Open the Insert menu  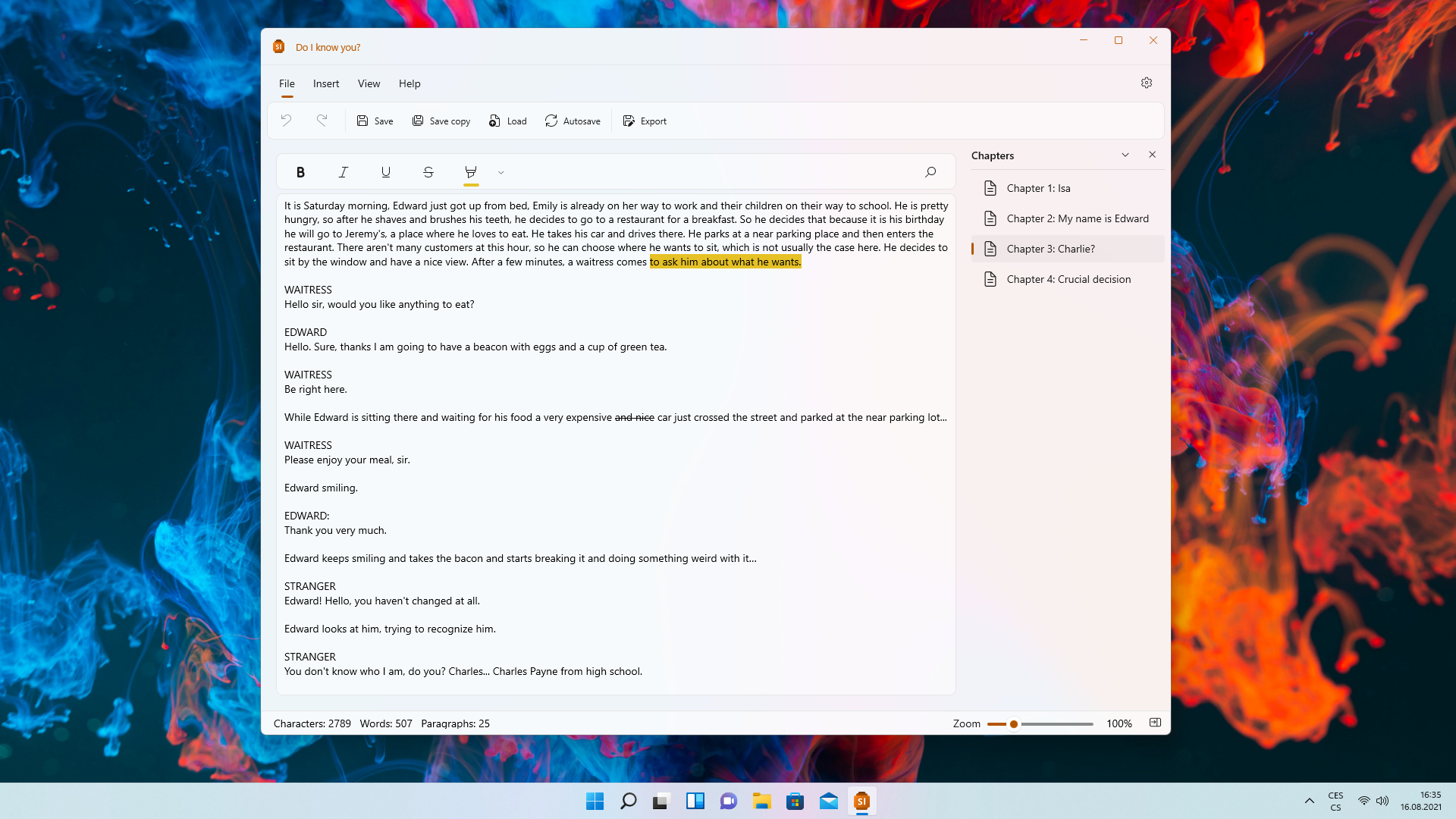pyautogui.click(x=326, y=83)
